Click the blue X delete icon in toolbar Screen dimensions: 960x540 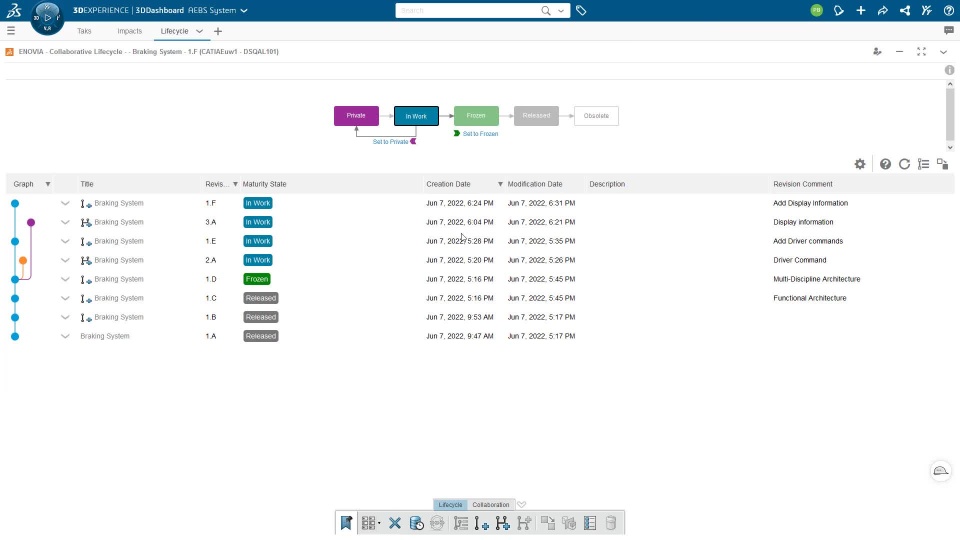395,523
